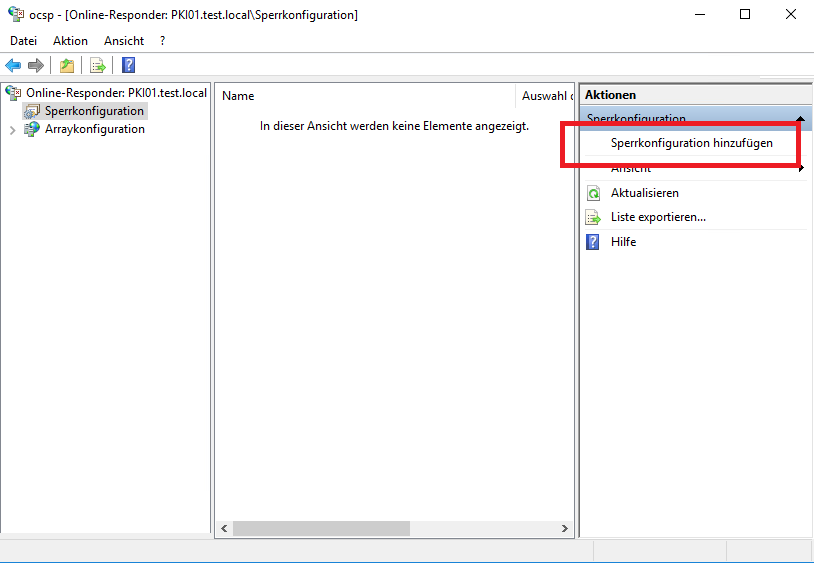The height and width of the screenshot is (563, 814).
Task: Click the back arrow in the toolbar
Action: tap(13, 66)
